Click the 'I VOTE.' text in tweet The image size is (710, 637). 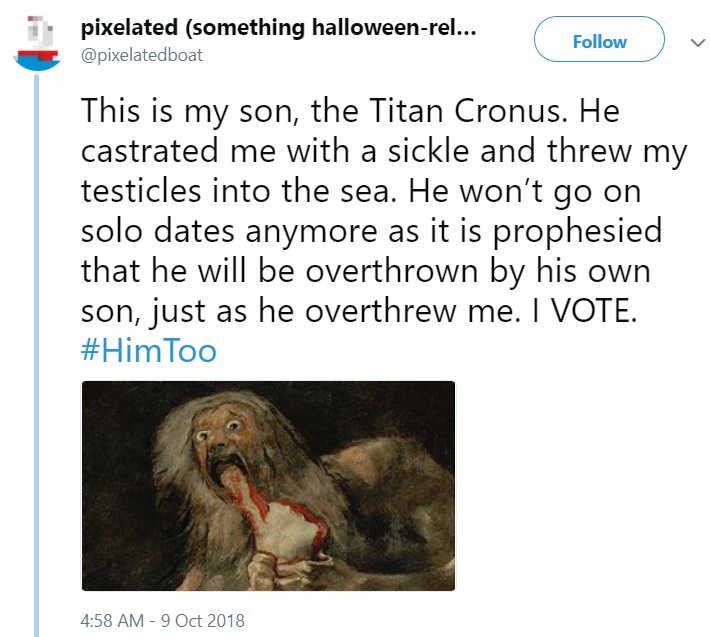(x=584, y=311)
